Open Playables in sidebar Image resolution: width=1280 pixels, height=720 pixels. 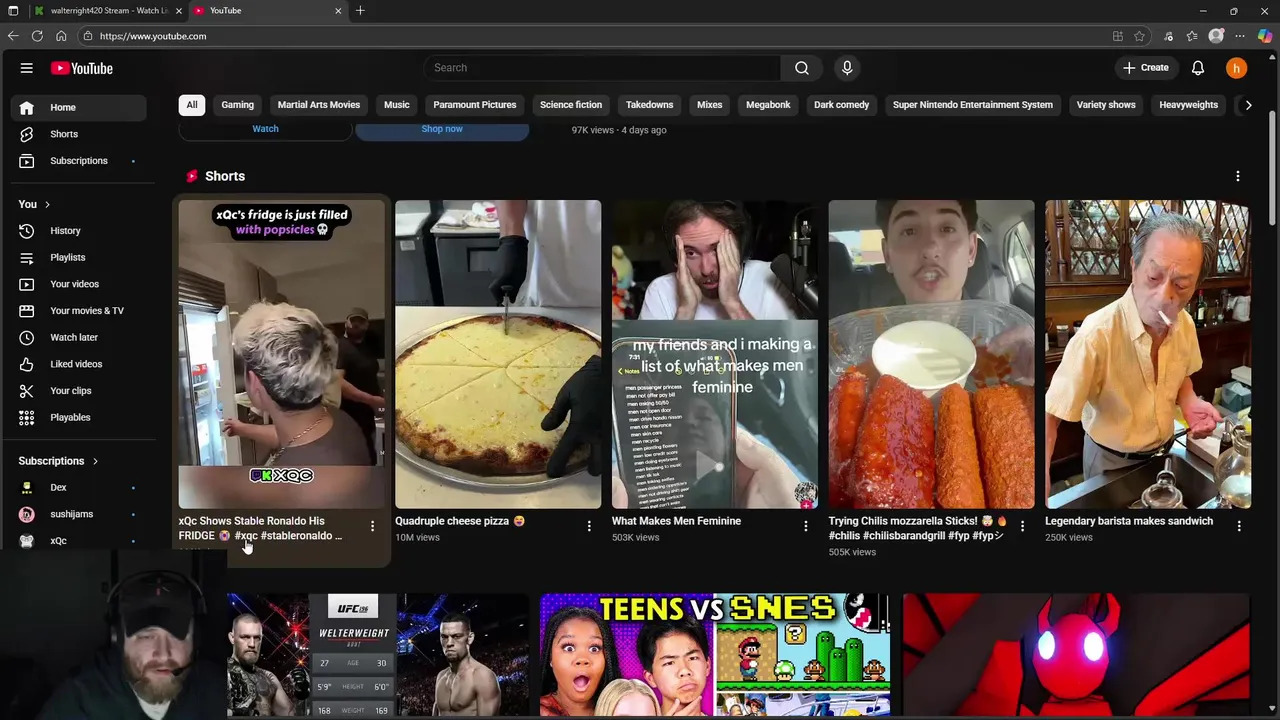tap(77, 417)
